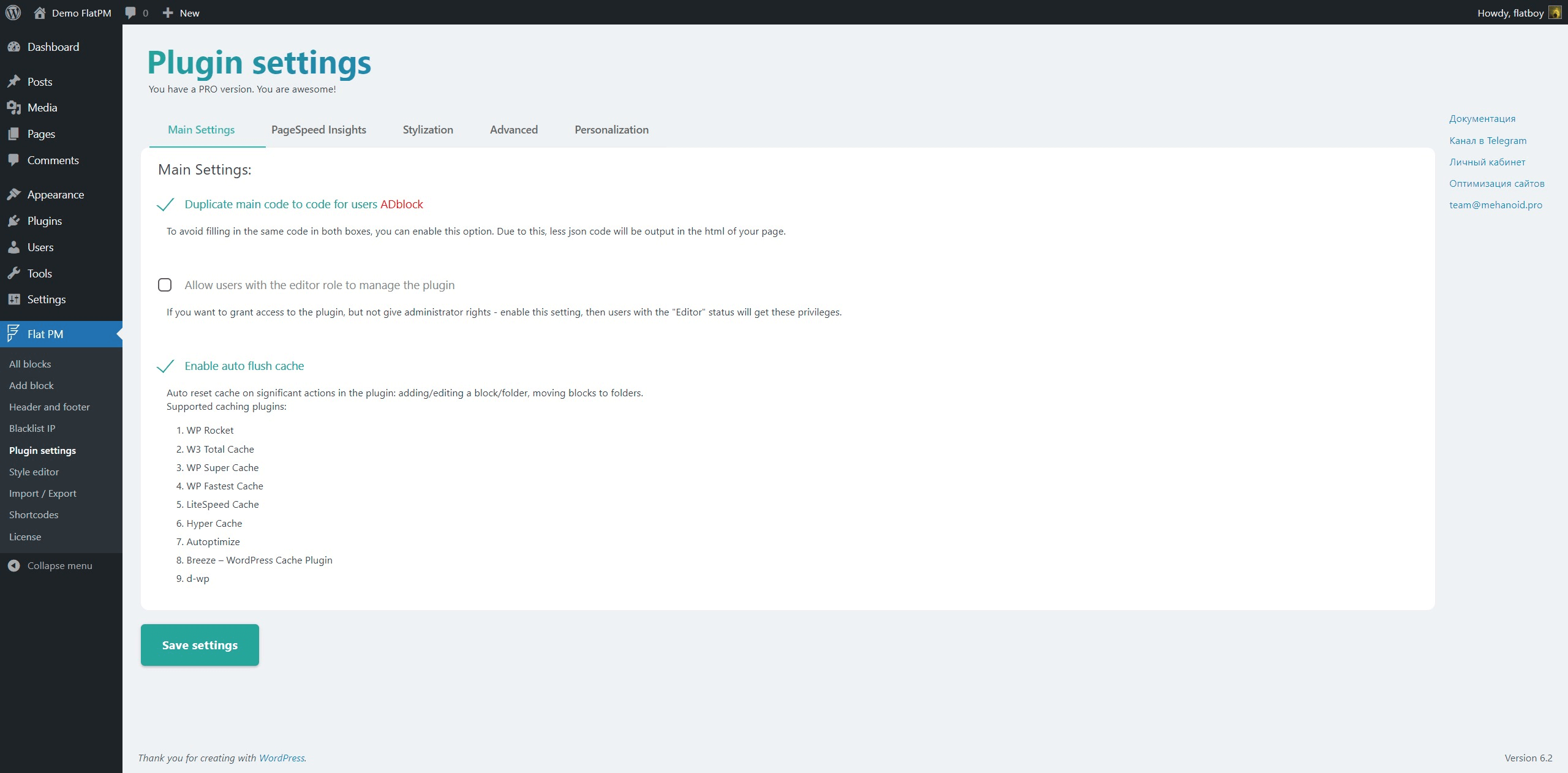Click the Posts pin icon
1568x773 pixels.
pos(14,81)
